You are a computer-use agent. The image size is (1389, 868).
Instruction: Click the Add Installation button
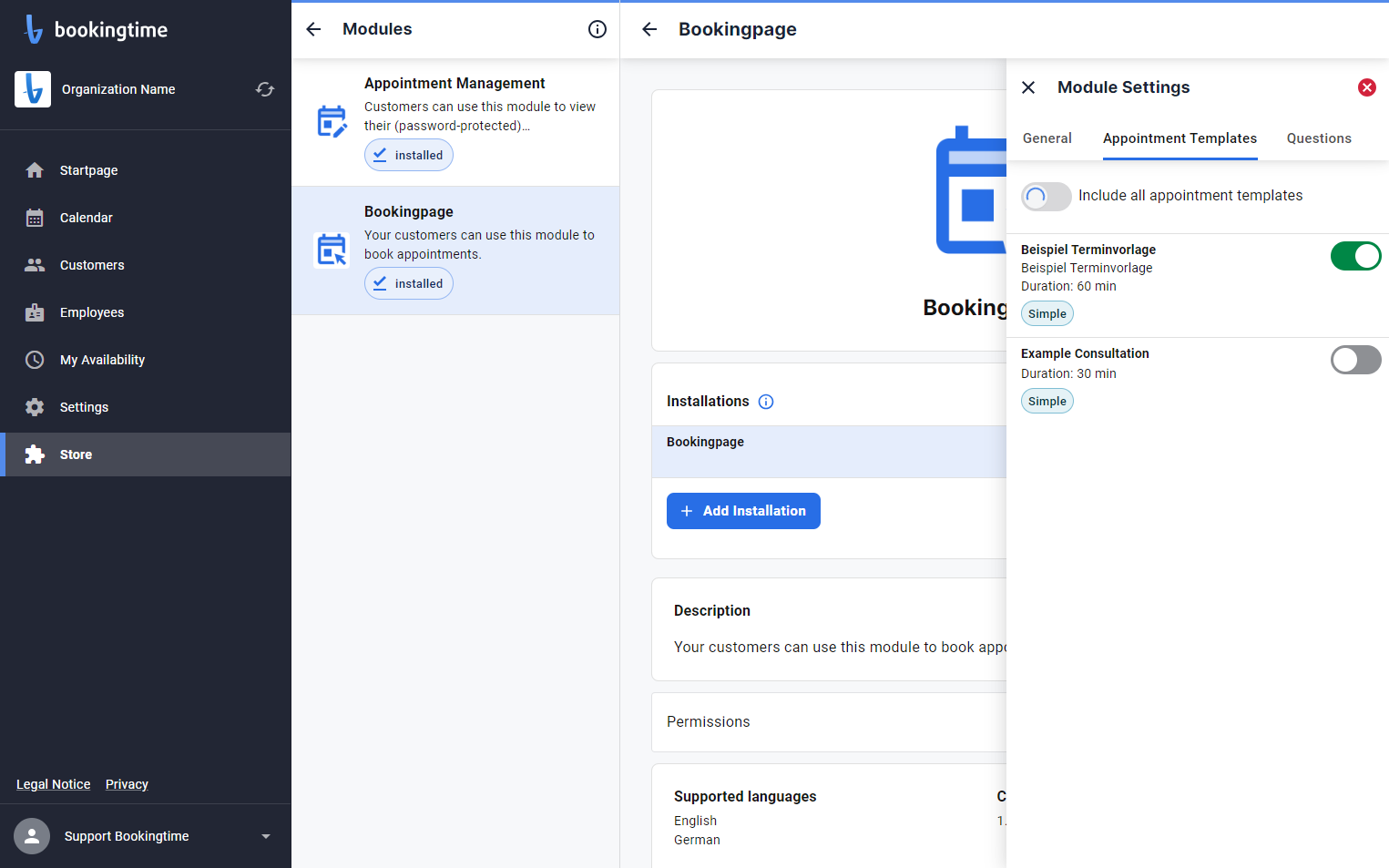[x=743, y=511]
